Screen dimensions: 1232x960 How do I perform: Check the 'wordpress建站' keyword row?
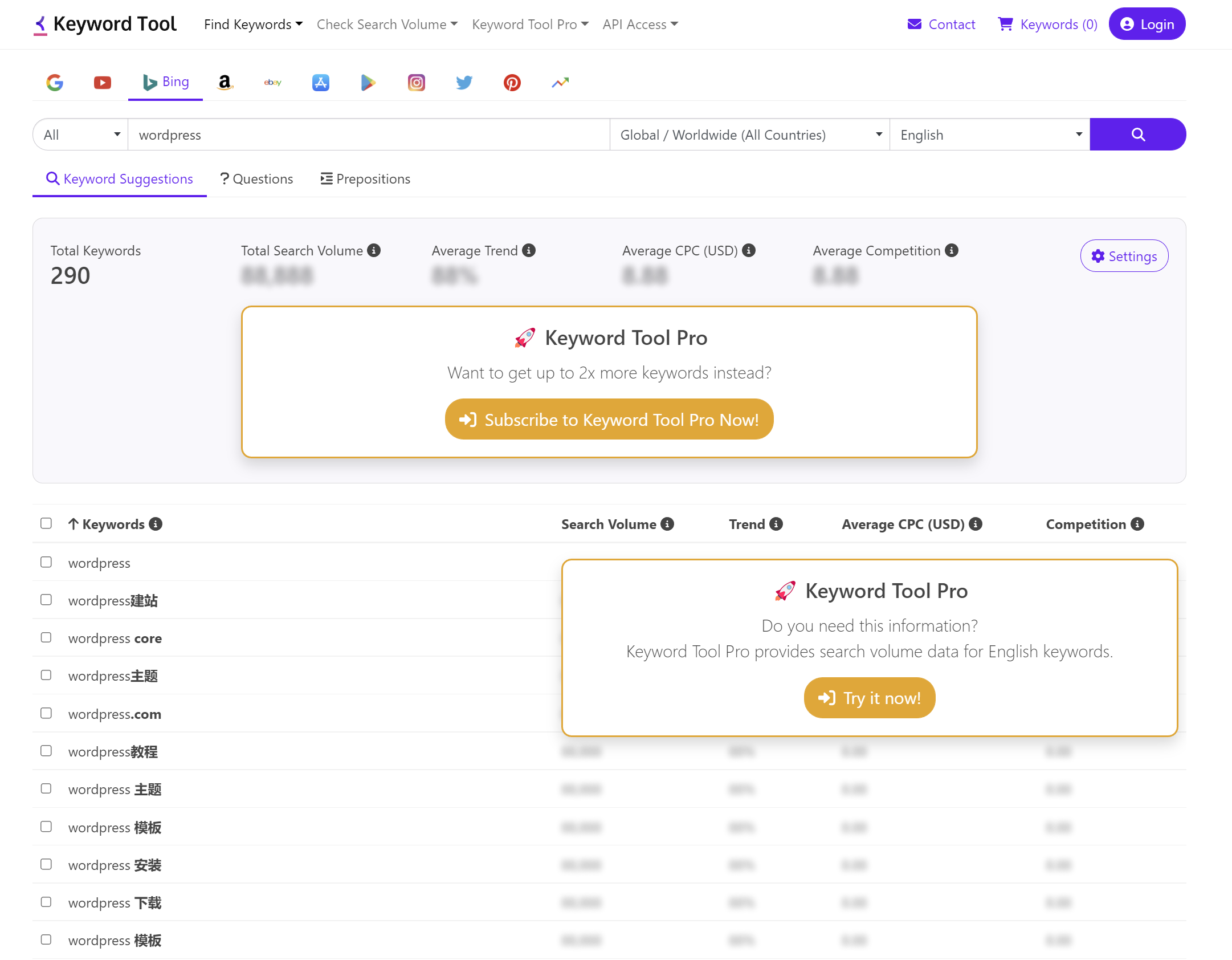[46, 600]
